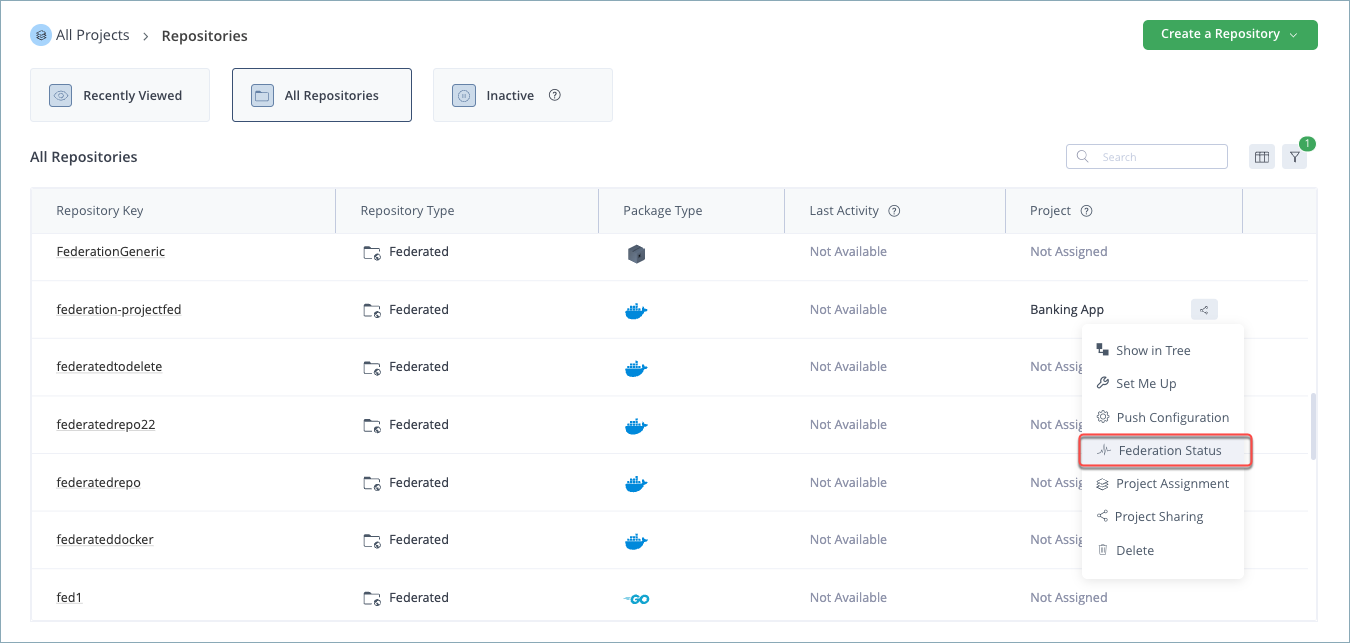
Task: Open the federation-projectfed repository
Action: [119, 310]
